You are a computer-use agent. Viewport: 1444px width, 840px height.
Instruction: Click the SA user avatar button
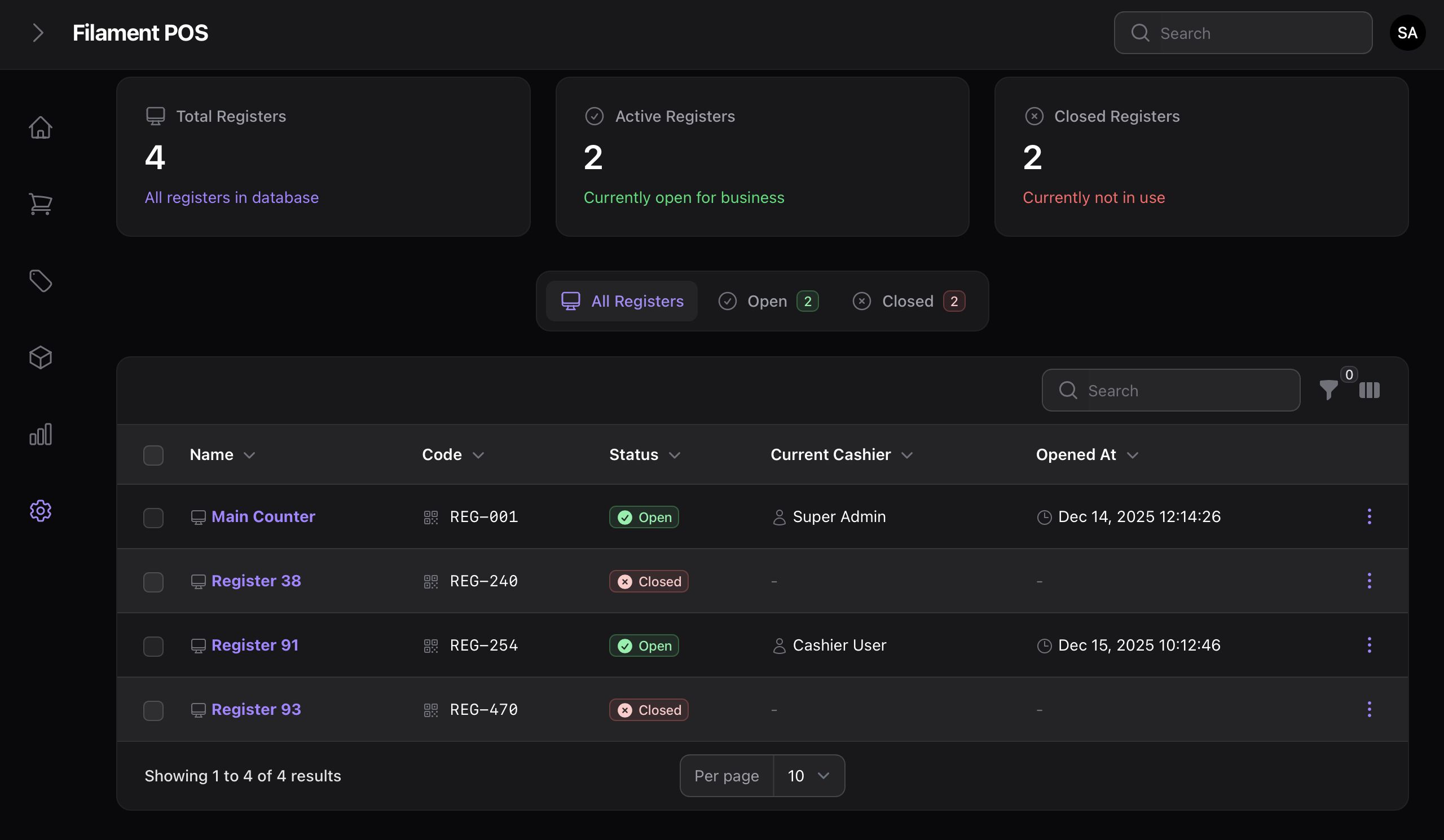pos(1407,33)
